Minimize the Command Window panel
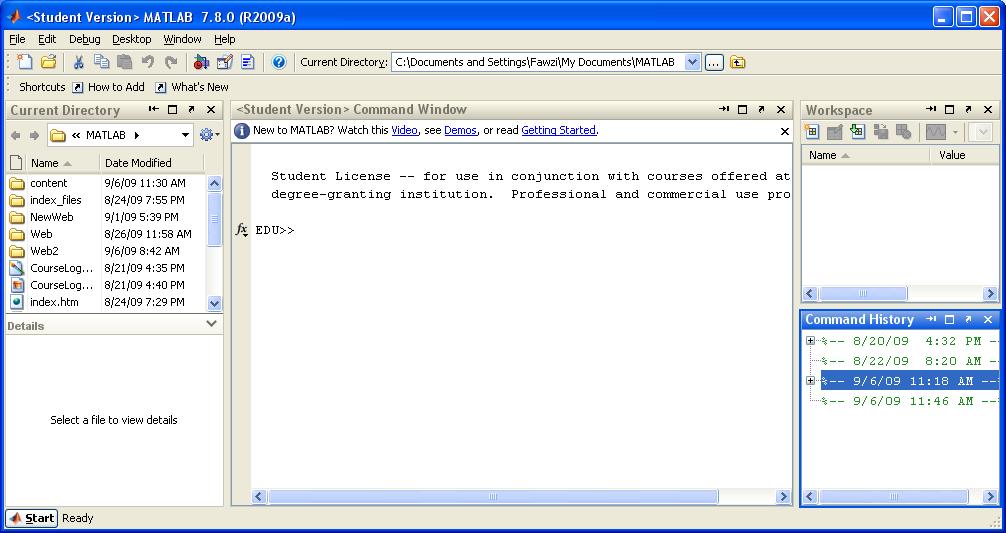Image resolution: width=1006 pixels, height=533 pixels. (724, 110)
